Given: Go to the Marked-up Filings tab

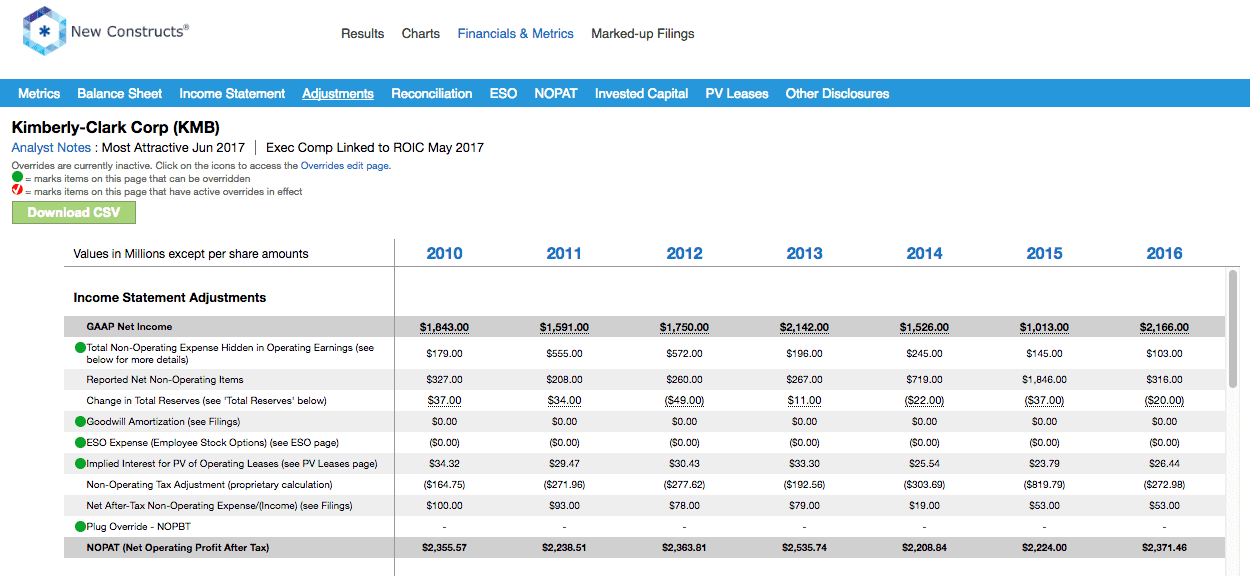Looking at the screenshot, I should pyautogui.click(x=643, y=34).
